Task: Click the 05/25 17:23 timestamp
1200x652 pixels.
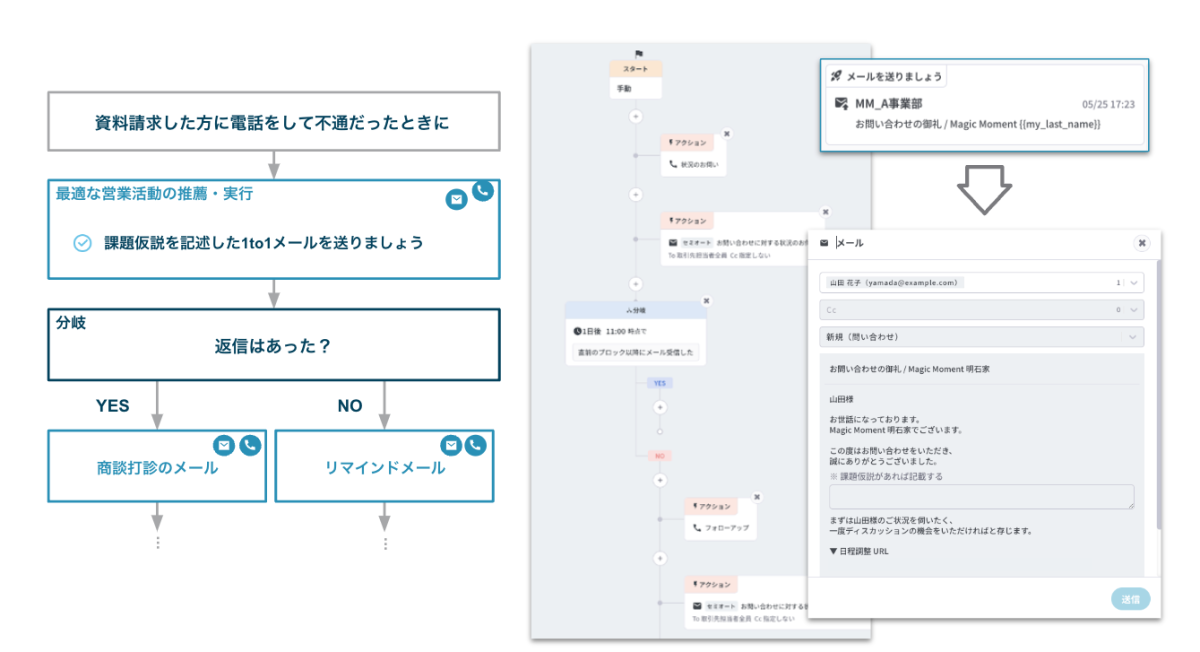Action: tap(1108, 104)
